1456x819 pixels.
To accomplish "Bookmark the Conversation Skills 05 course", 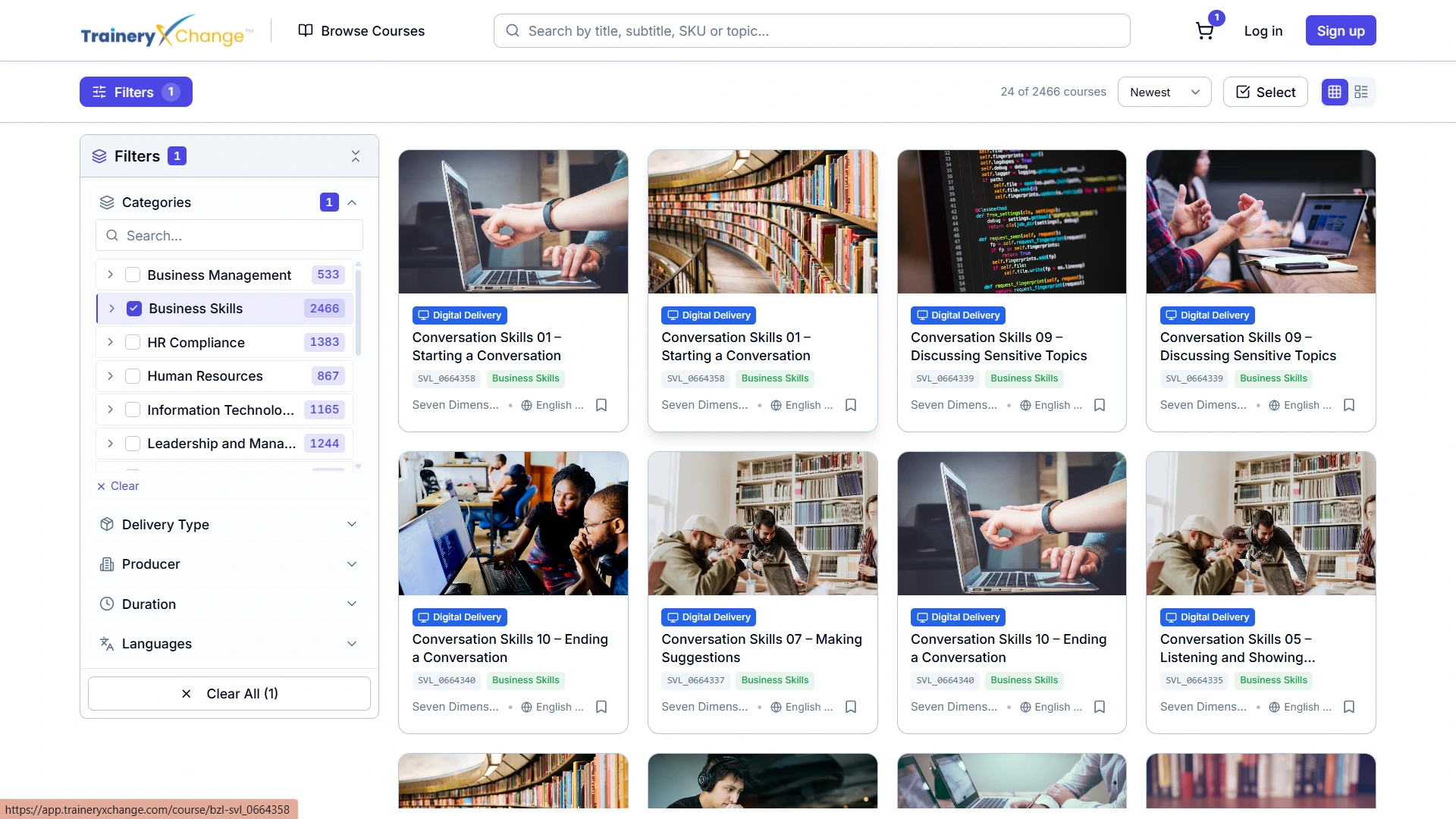I will (x=1349, y=707).
